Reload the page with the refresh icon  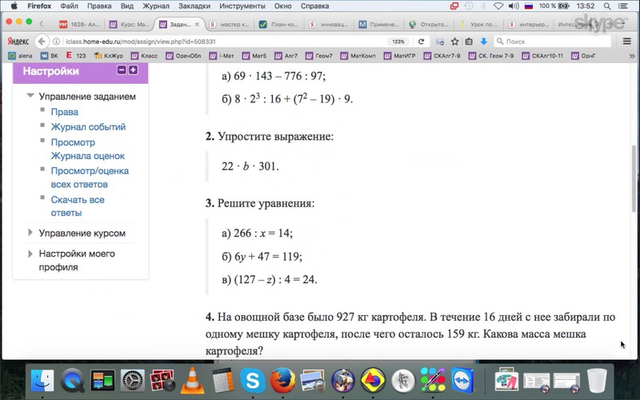[x=421, y=42]
